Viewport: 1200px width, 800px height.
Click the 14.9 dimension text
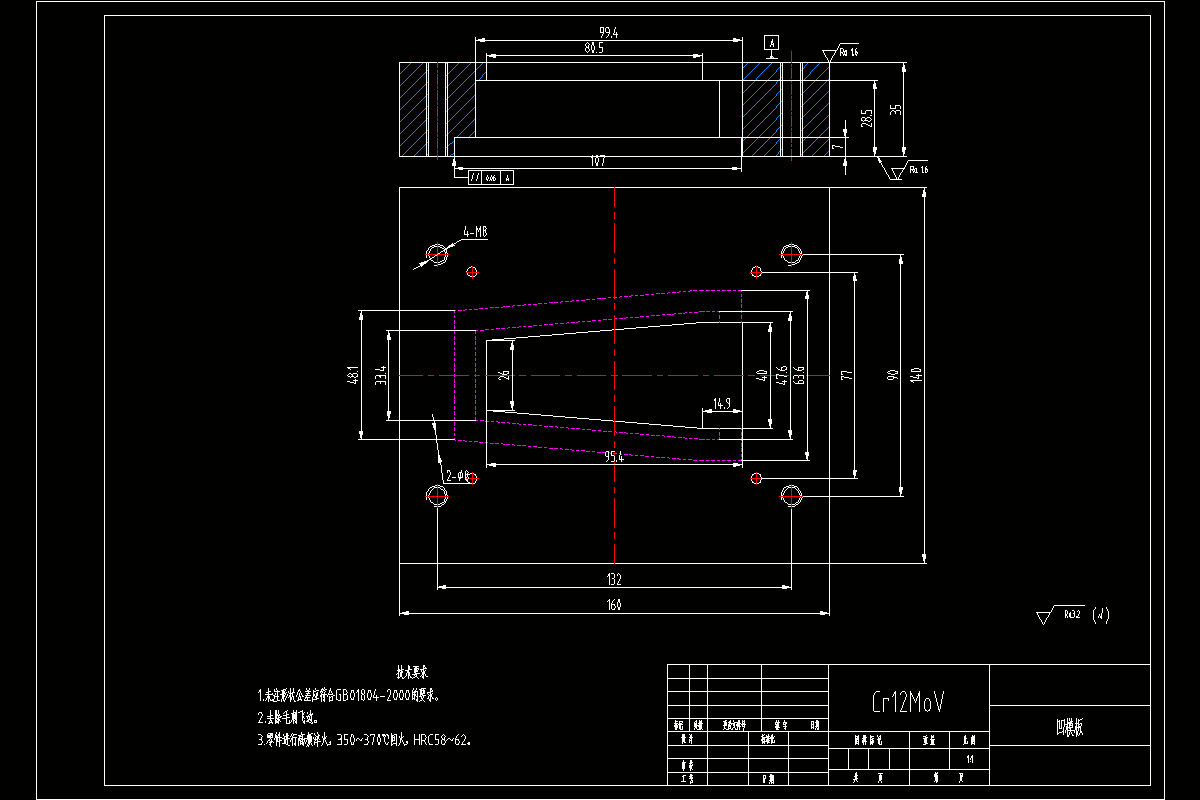coord(722,404)
